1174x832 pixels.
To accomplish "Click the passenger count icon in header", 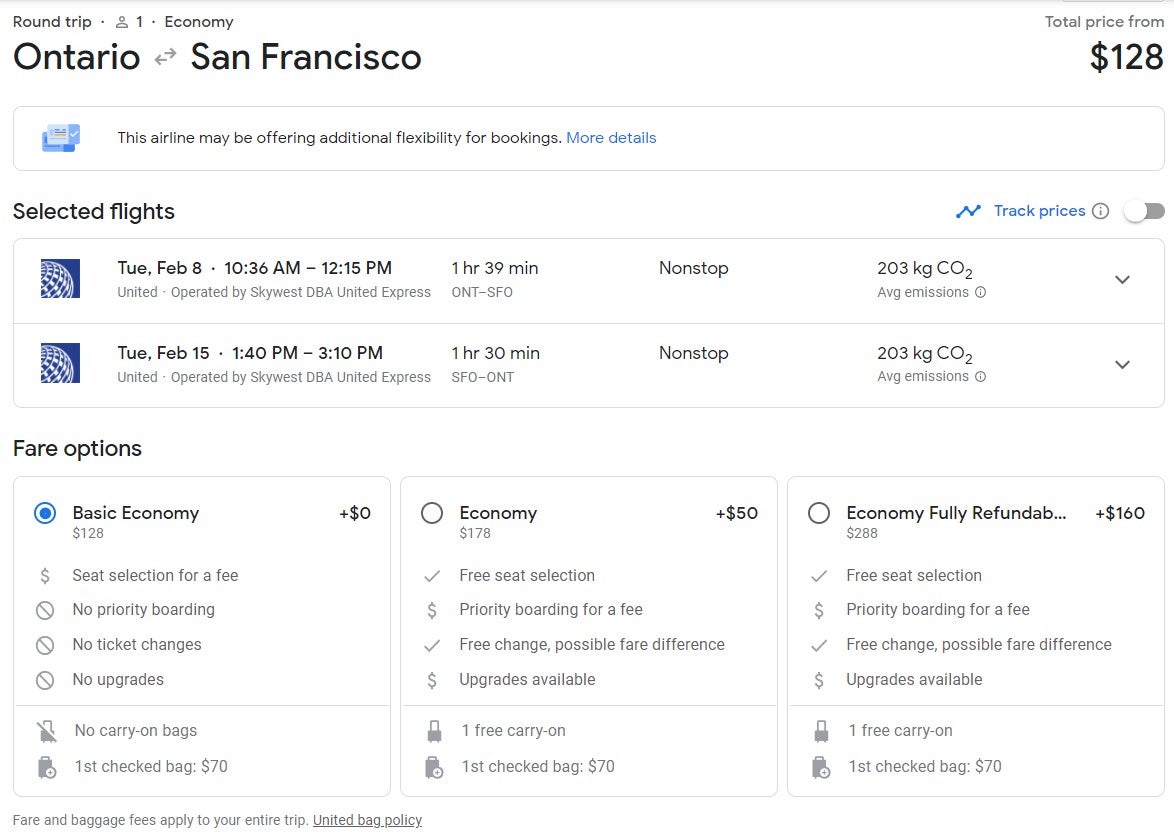I will [122, 22].
